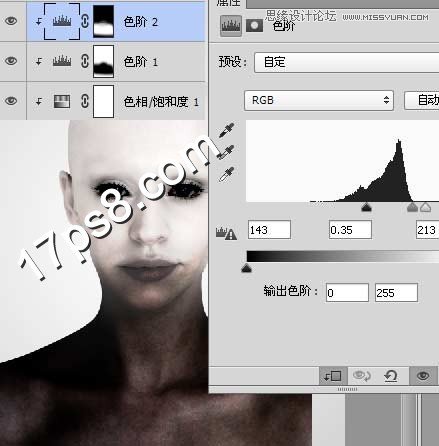Click the input shadow slider handle

coord(366,207)
